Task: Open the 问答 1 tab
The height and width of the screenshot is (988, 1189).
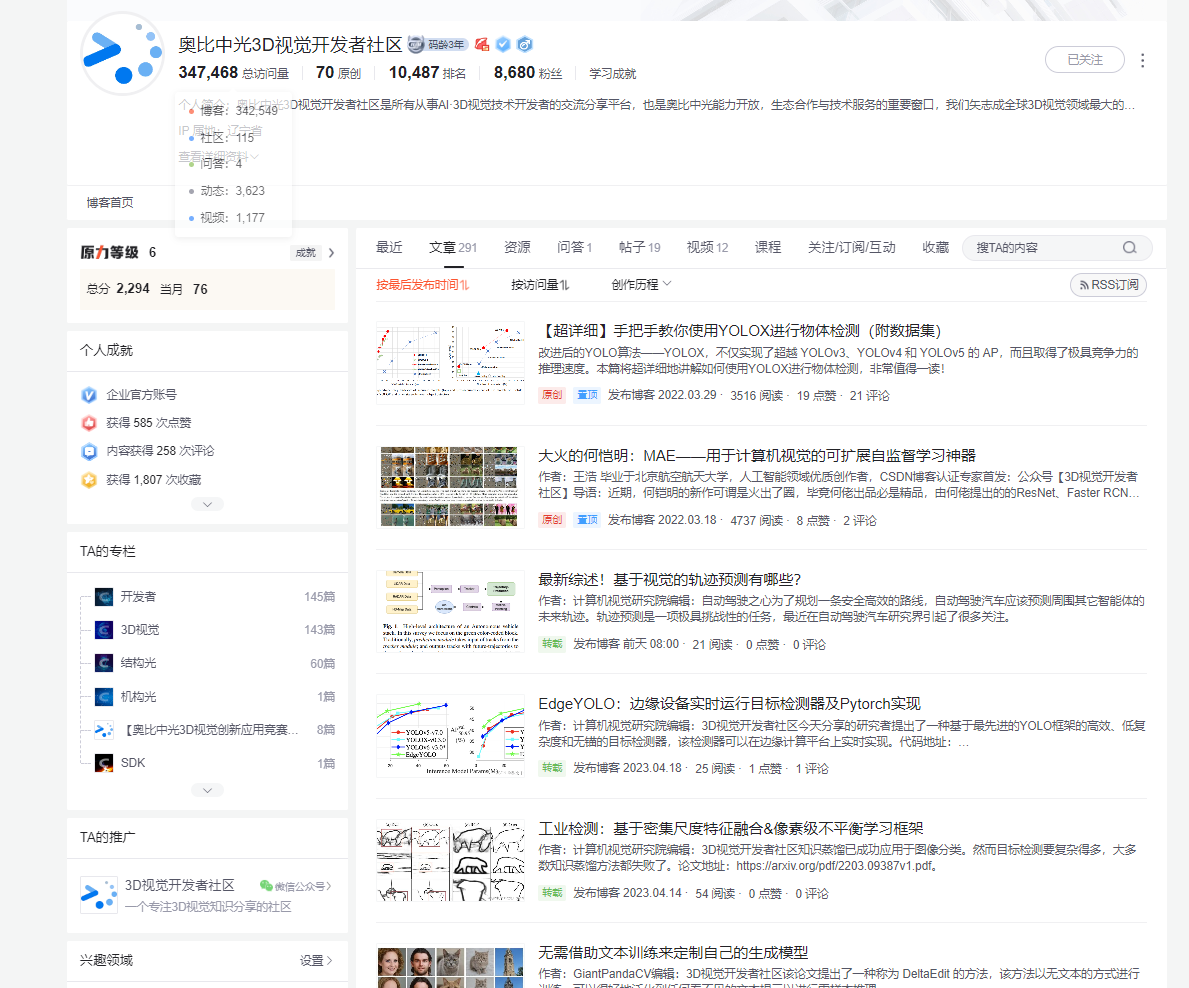Action: click(575, 247)
